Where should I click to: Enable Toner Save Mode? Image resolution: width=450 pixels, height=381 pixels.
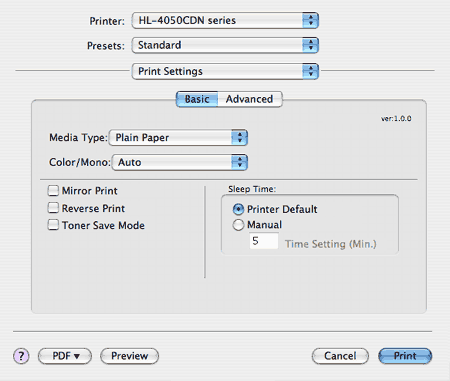point(53,225)
